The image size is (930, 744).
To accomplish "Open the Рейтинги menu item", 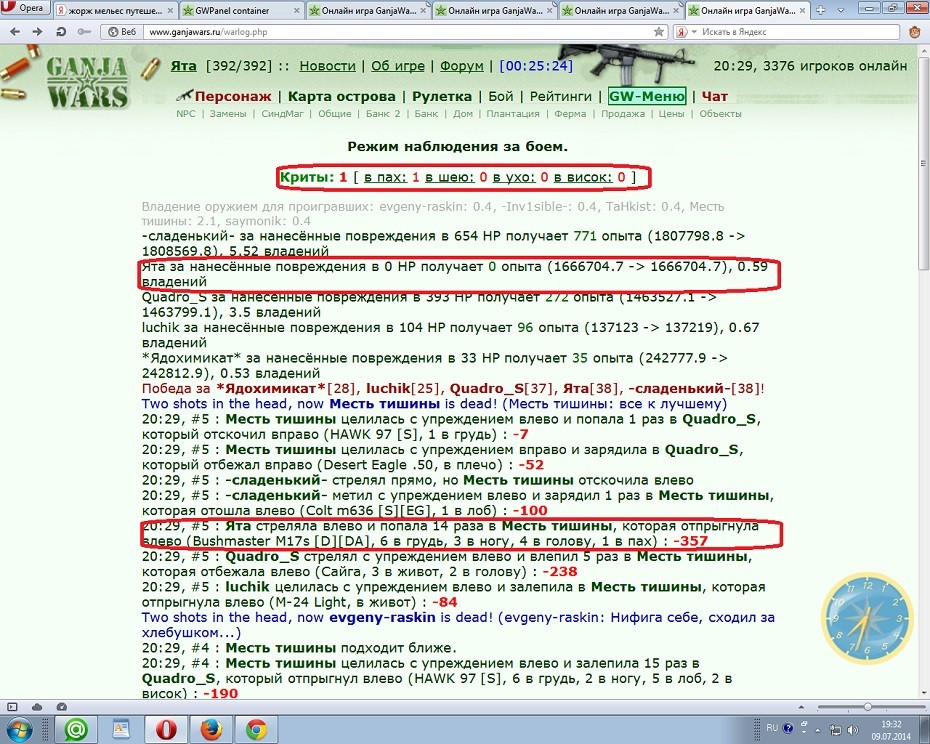I will coord(560,96).
